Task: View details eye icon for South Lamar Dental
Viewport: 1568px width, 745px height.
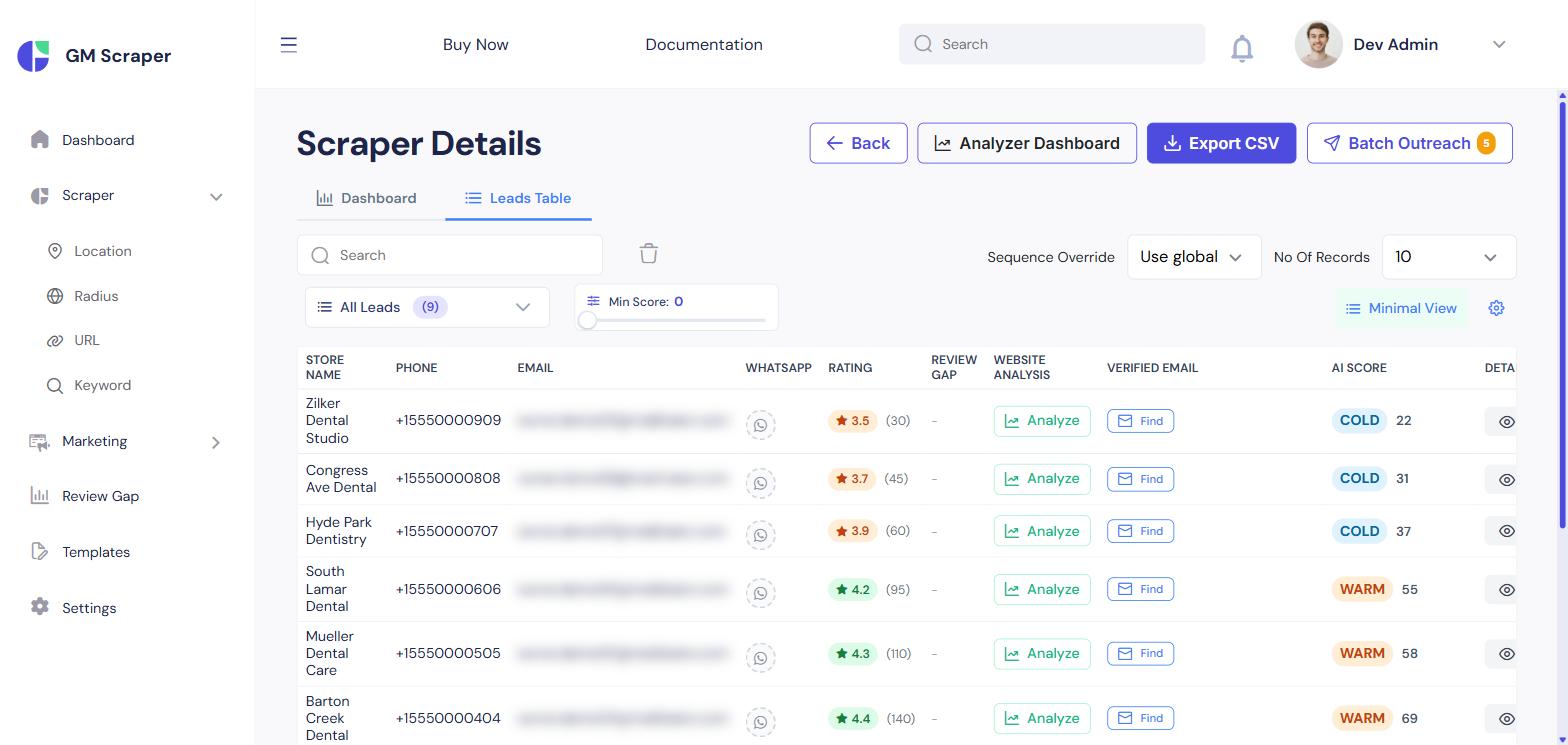Action: click(1506, 590)
